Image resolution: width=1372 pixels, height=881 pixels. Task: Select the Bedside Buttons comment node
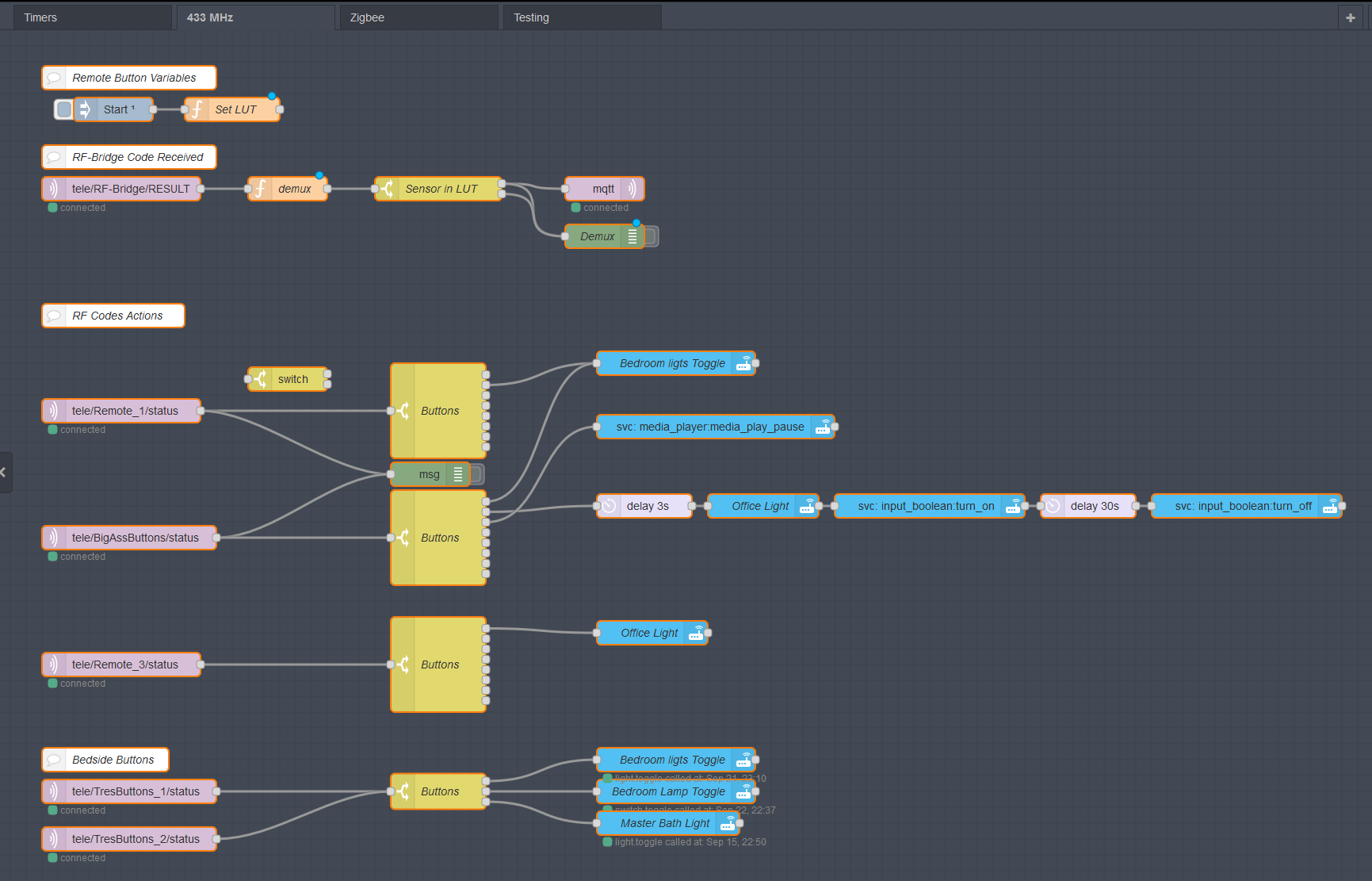(x=105, y=760)
